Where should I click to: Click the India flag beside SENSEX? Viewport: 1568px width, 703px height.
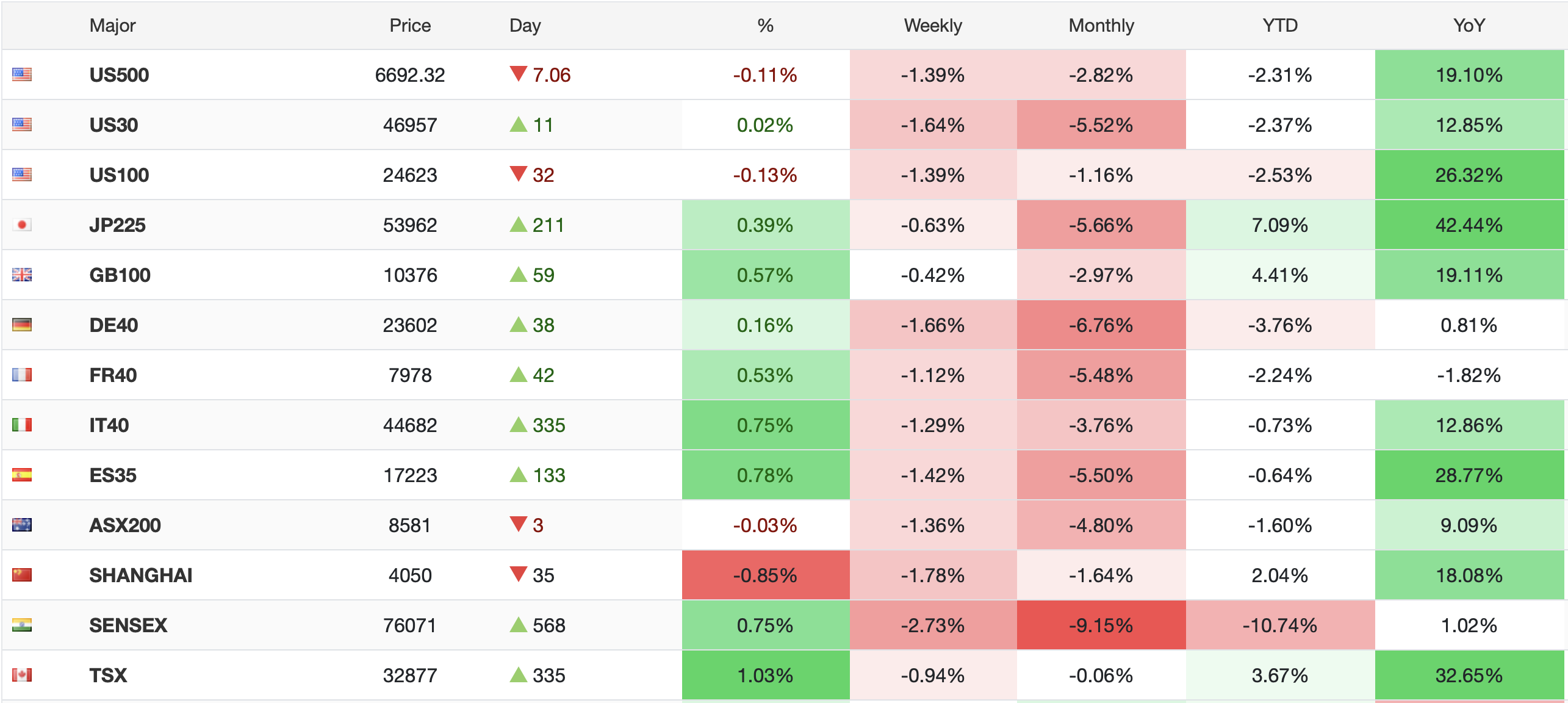pos(22,625)
